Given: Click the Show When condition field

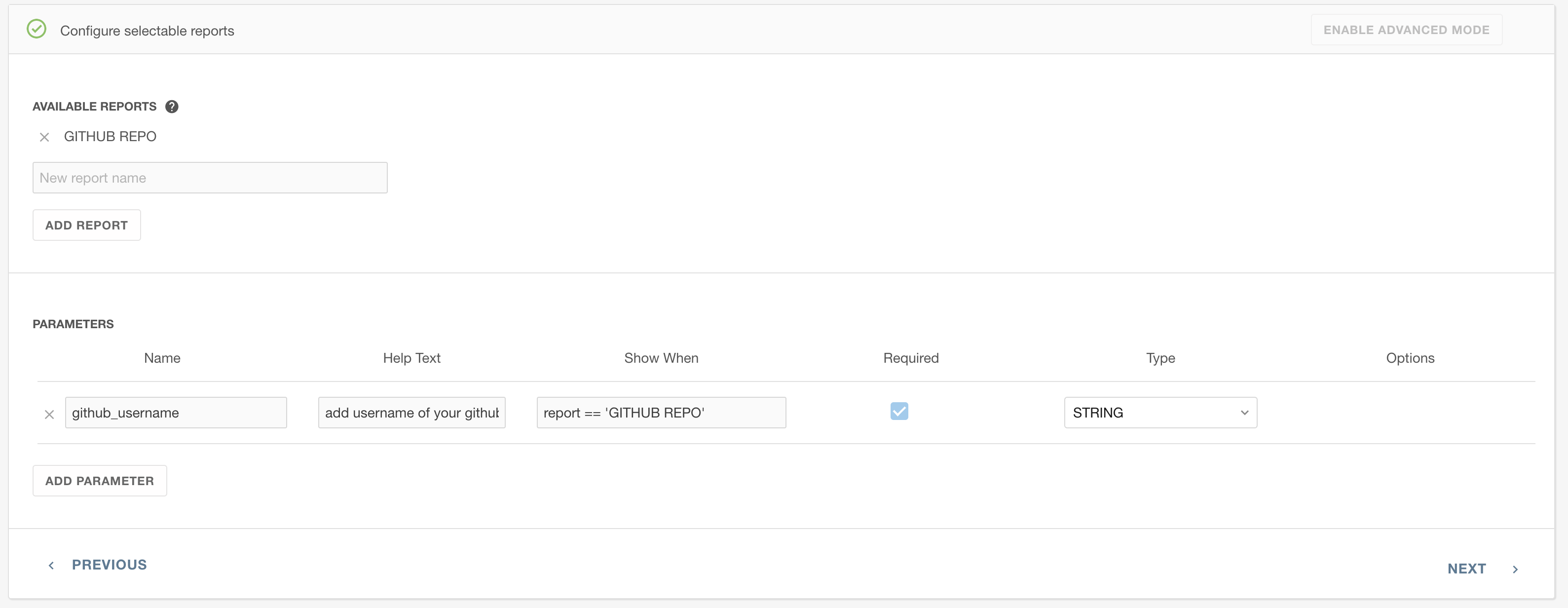Looking at the screenshot, I should [661, 413].
